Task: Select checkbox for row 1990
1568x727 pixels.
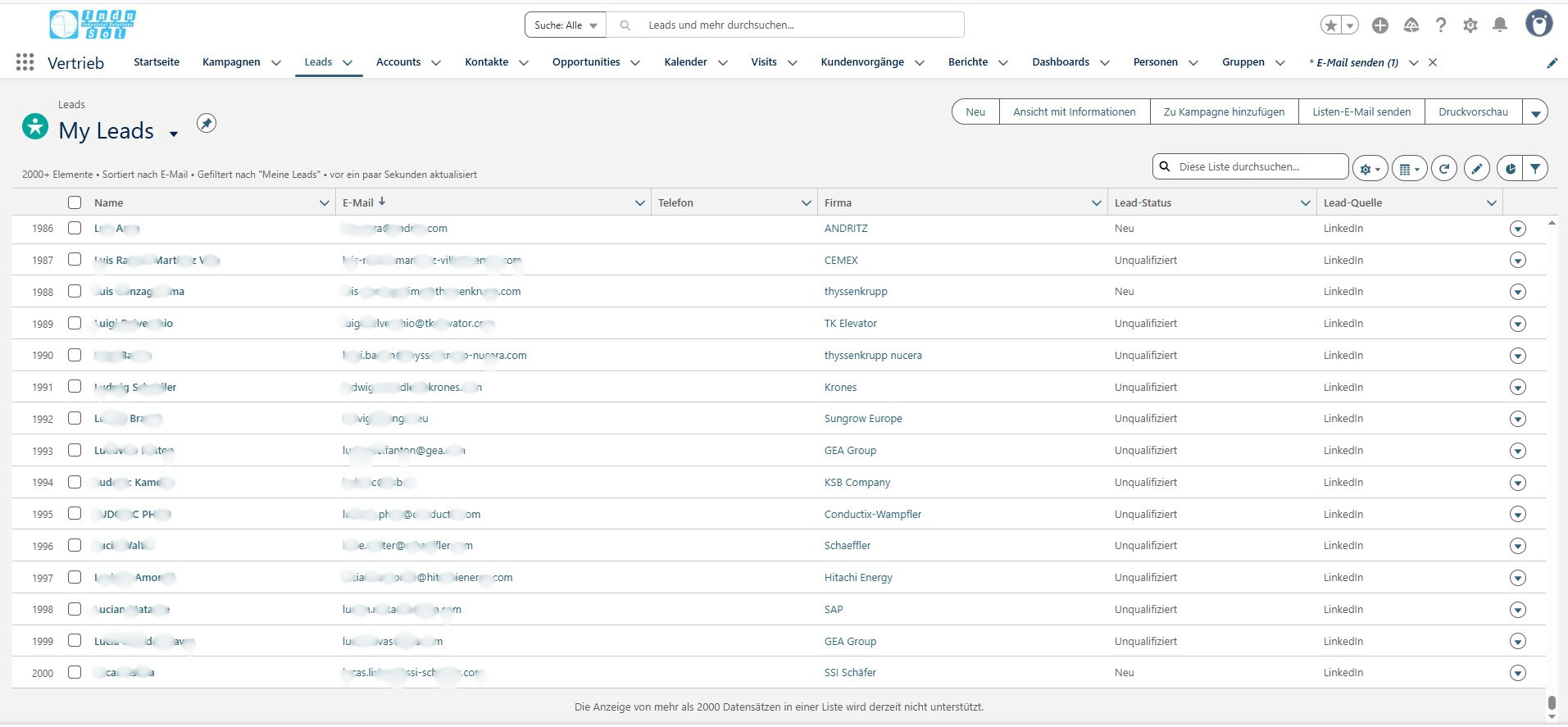Action: pyautogui.click(x=75, y=355)
